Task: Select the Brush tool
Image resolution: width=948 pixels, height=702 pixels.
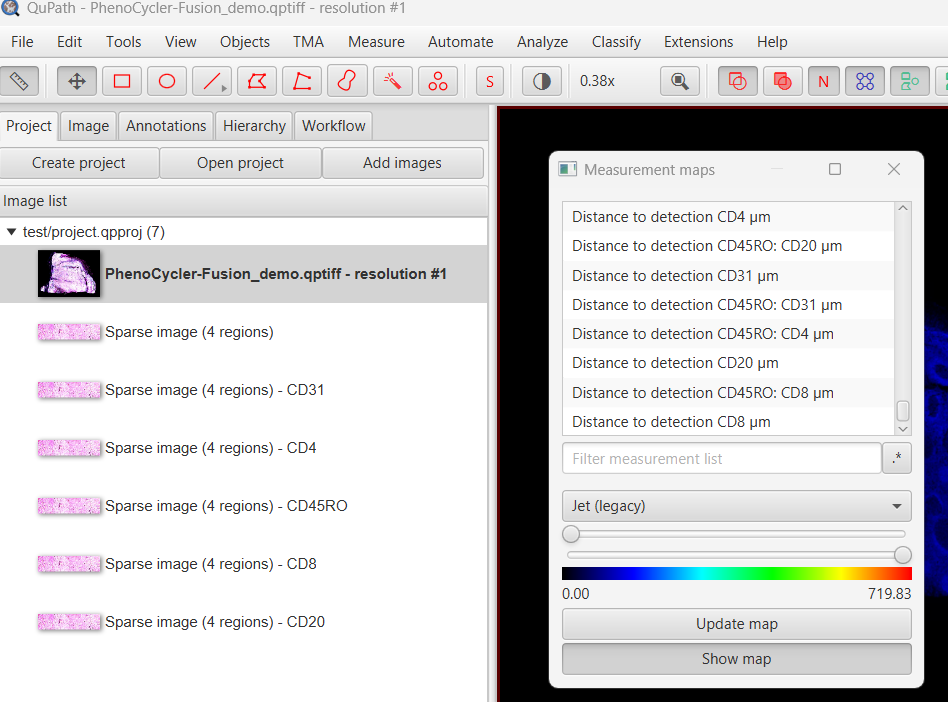Action: point(347,81)
